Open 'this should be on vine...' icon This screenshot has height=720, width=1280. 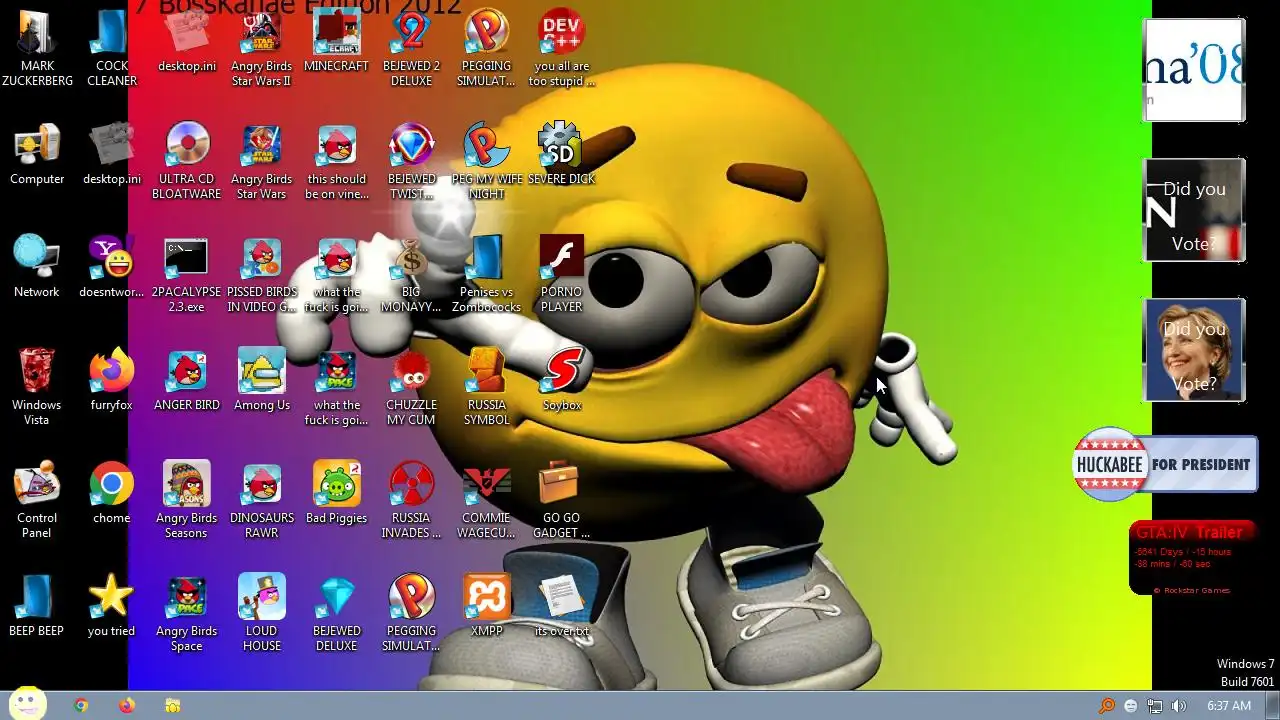click(337, 161)
